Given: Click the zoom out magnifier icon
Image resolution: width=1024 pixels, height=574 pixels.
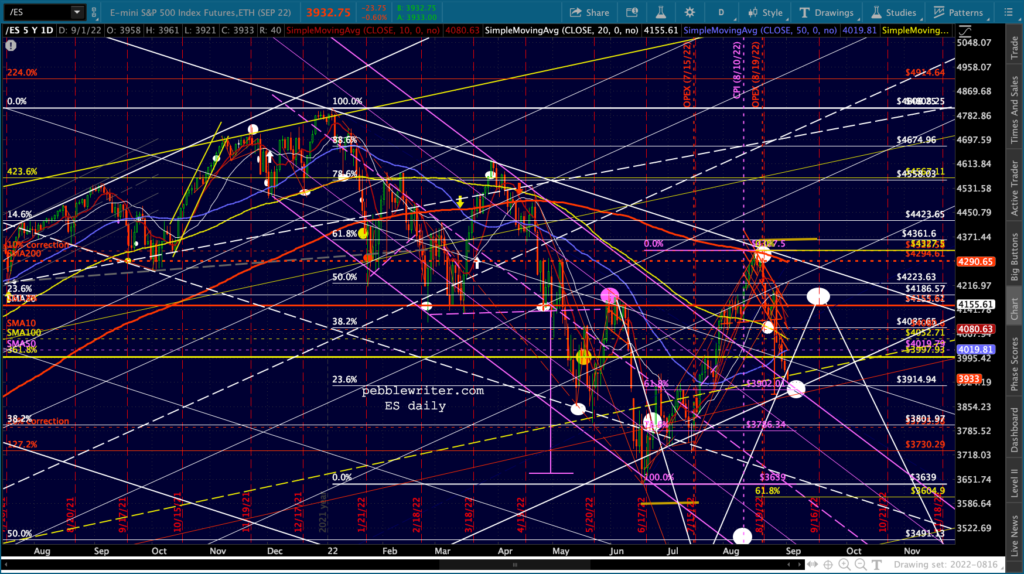Looking at the screenshot, I should click(861, 565).
